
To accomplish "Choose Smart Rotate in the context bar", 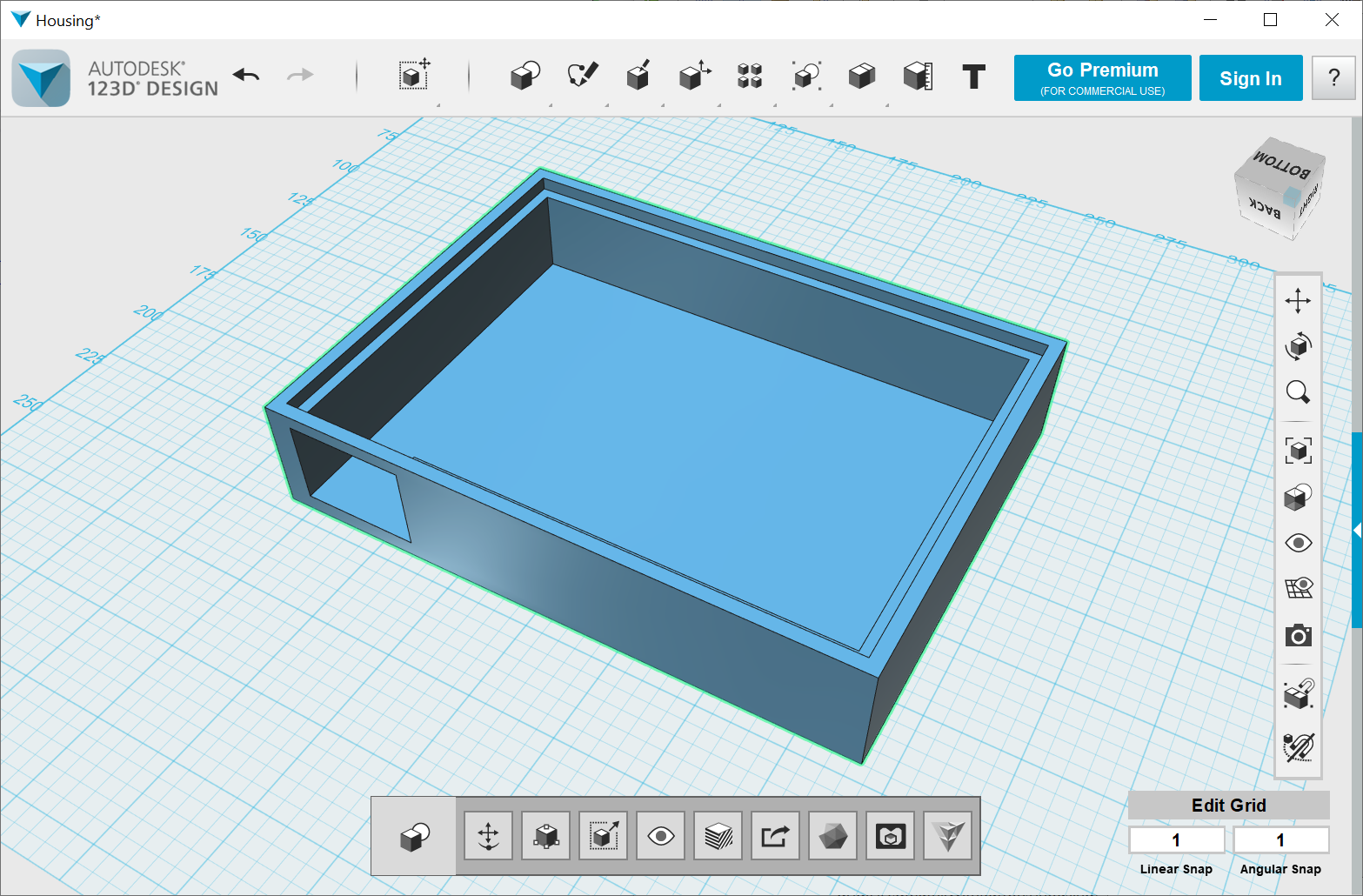I will coord(546,836).
